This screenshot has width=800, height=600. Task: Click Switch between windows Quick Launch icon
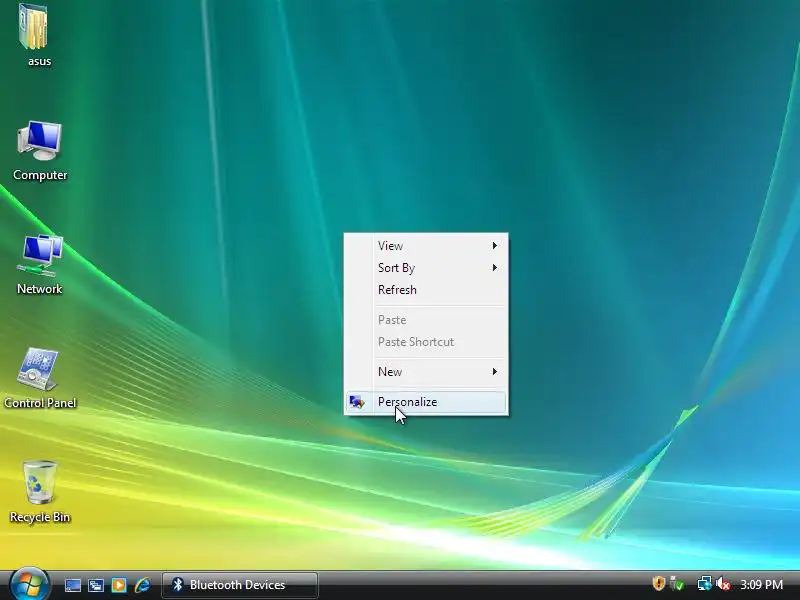click(96, 585)
